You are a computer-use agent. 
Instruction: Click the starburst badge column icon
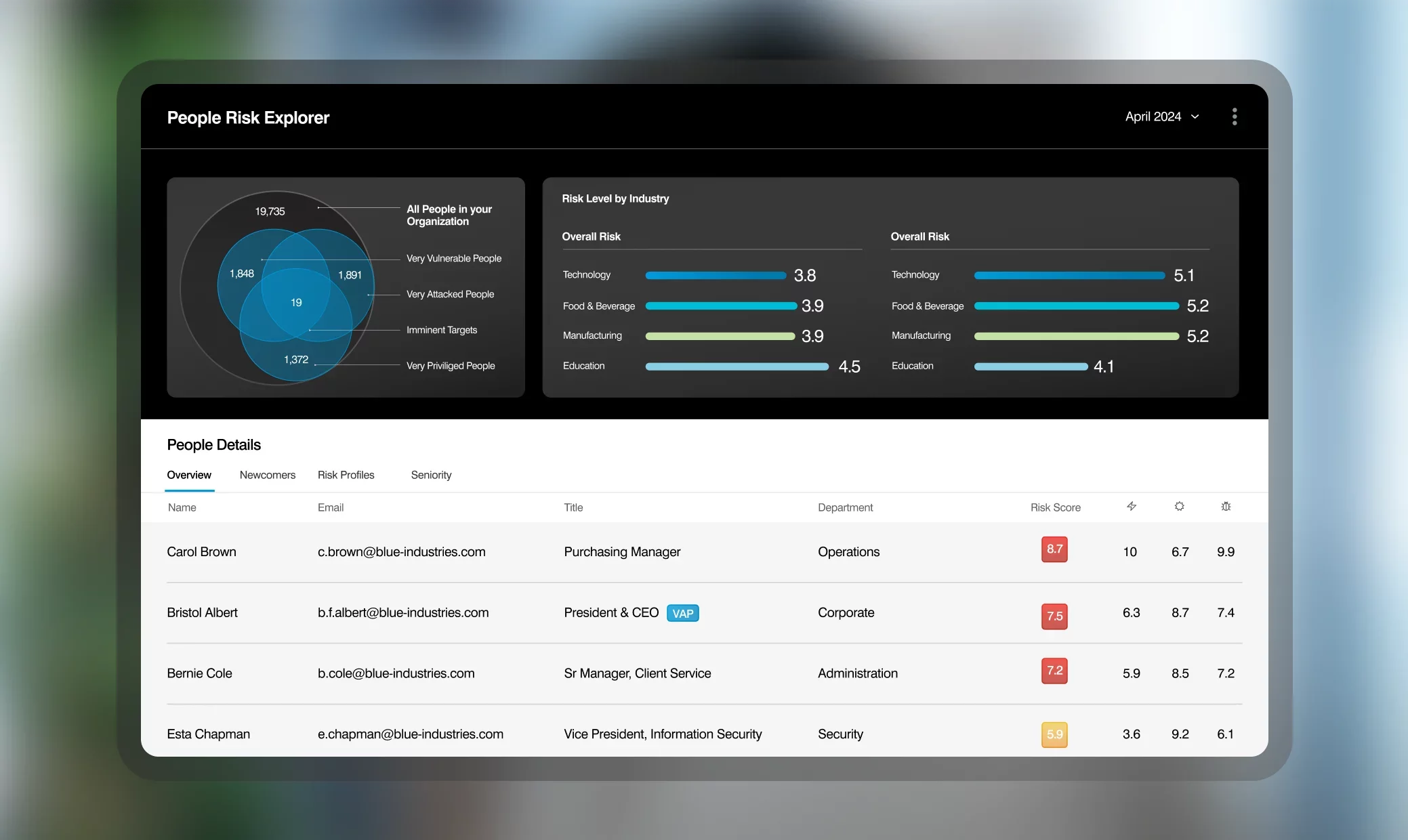1179,507
